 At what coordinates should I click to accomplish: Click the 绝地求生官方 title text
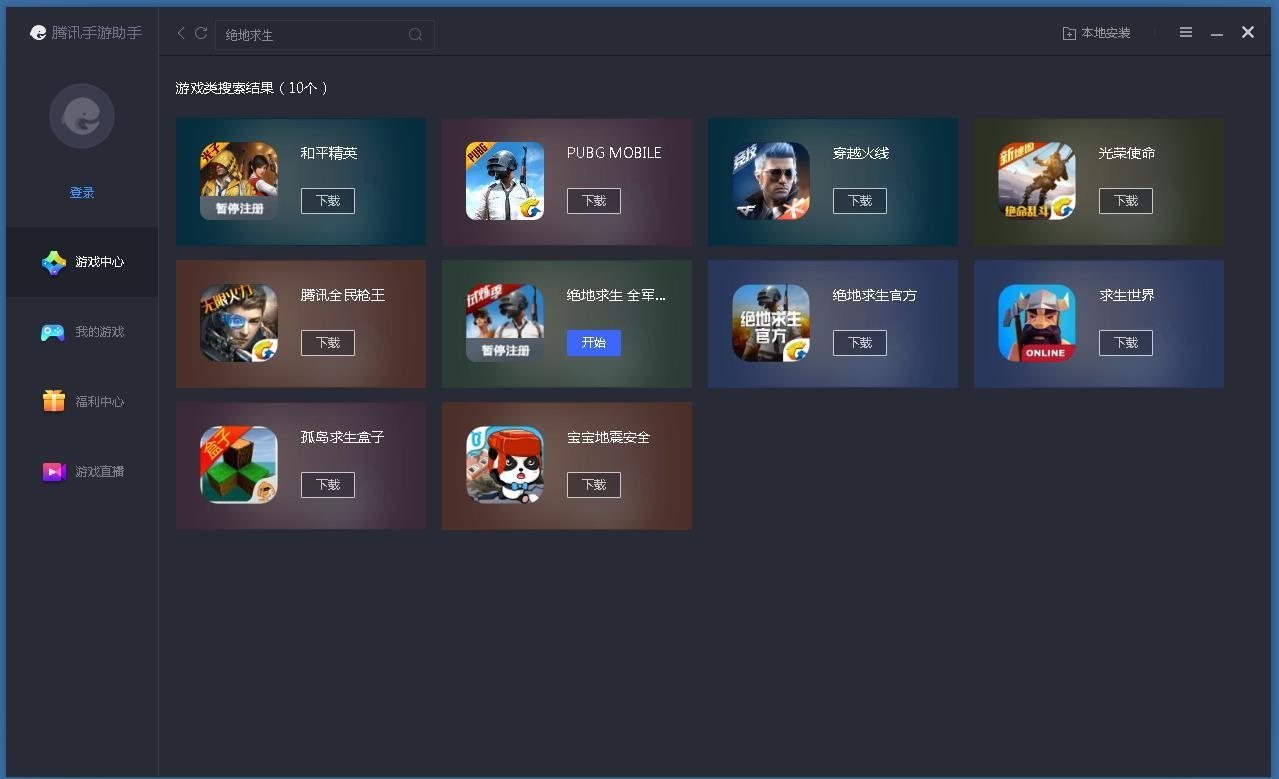(x=875, y=295)
